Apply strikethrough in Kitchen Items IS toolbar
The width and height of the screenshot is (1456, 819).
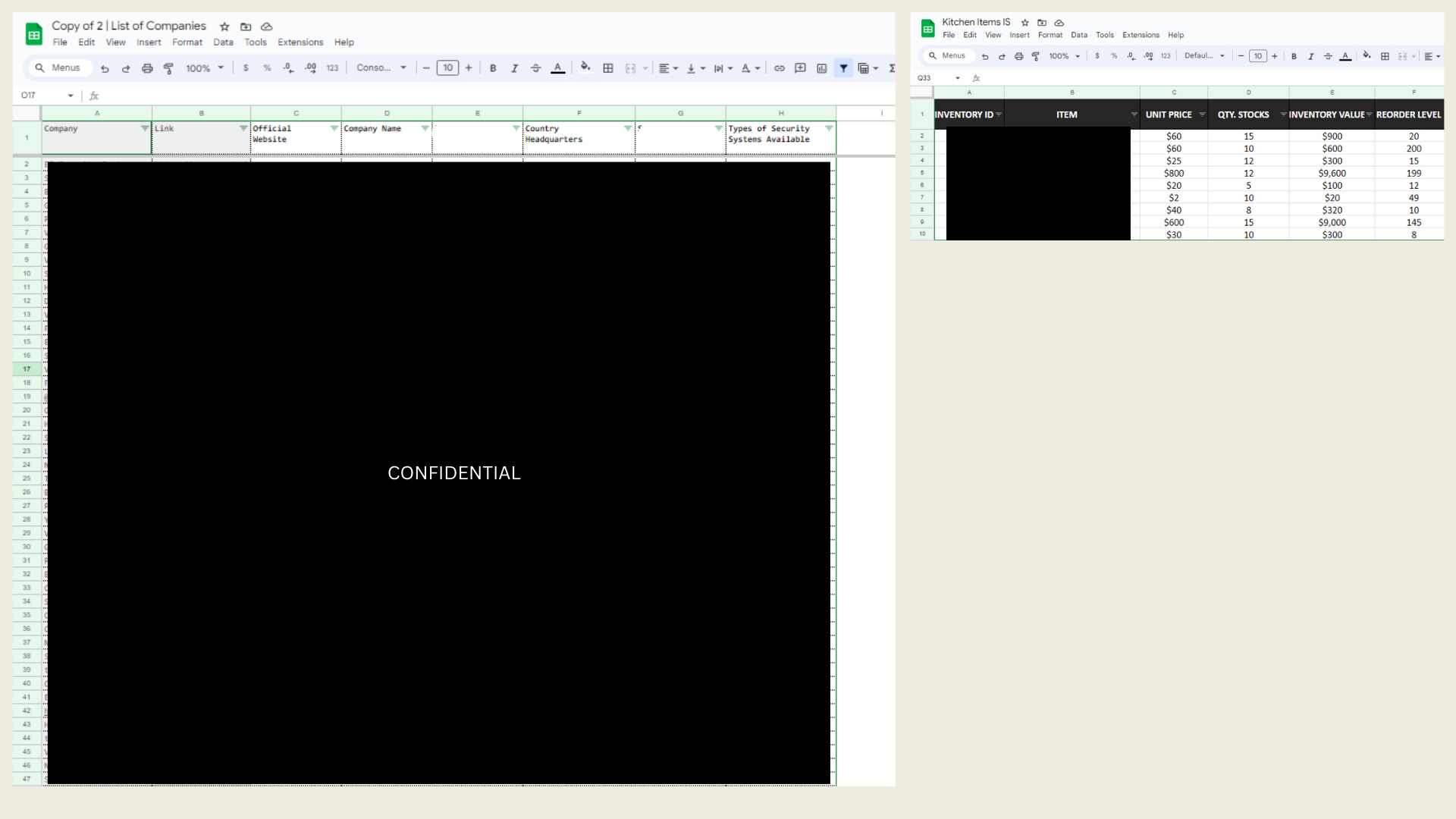click(1328, 56)
